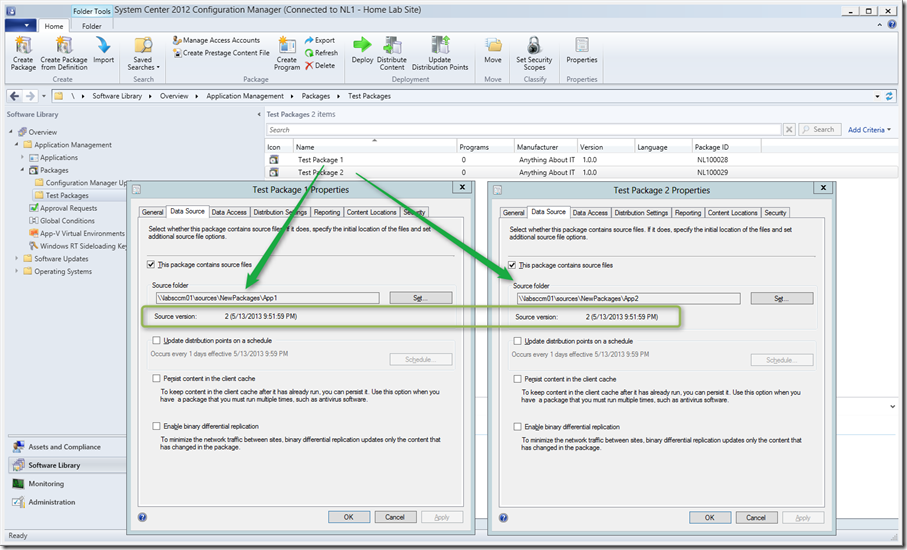Screen dimensions: 907x550
Task: Open the Saved Searches menu
Action: [x=143, y=53]
